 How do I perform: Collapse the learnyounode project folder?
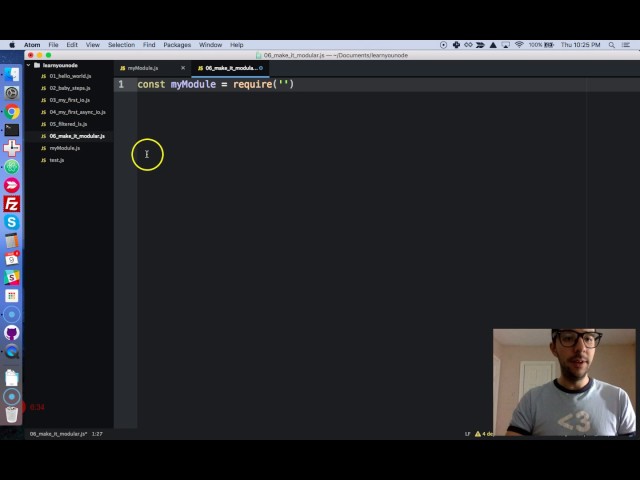29,65
